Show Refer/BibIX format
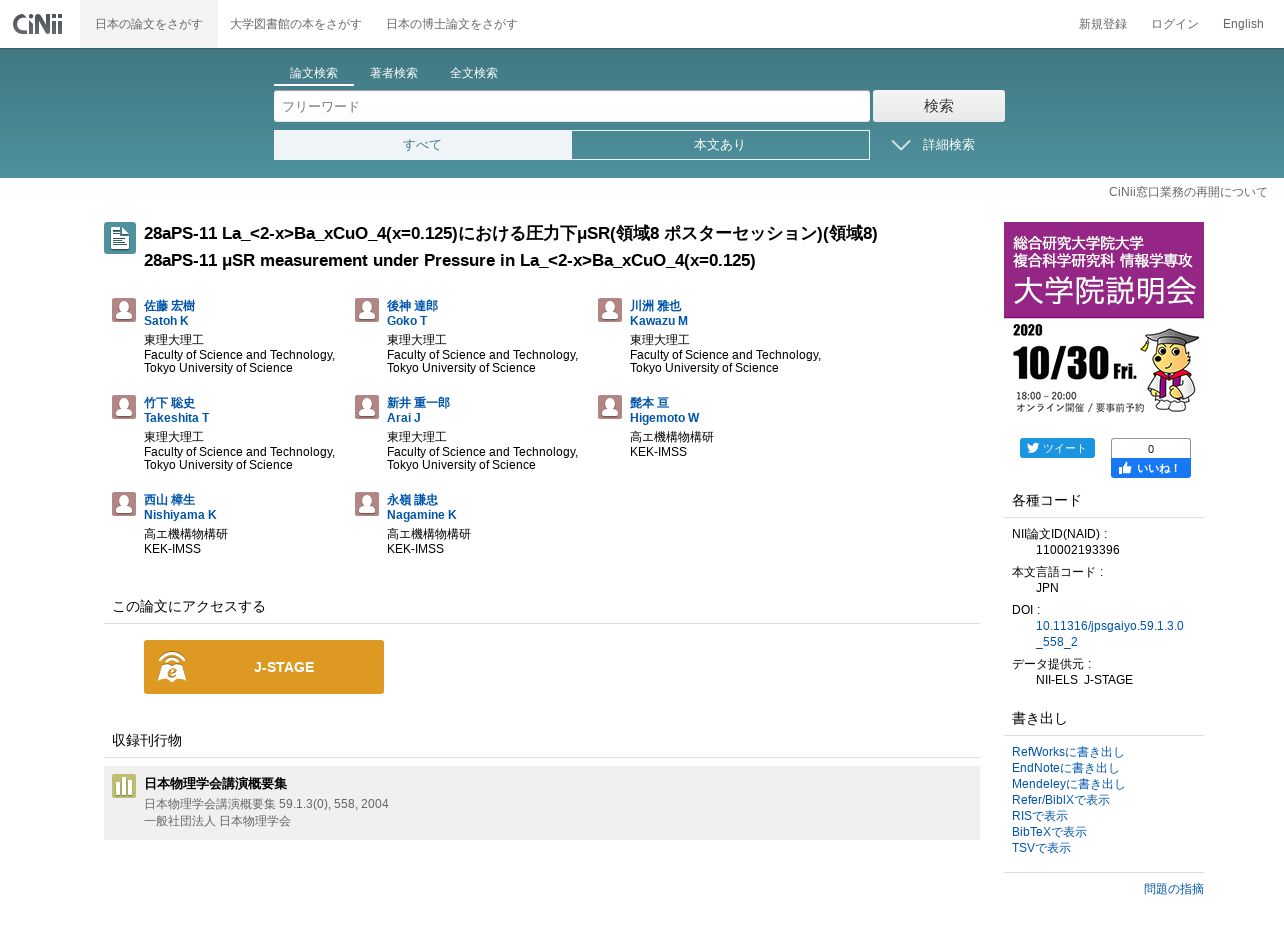This screenshot has height=929, width=1284. [1061, 800]
